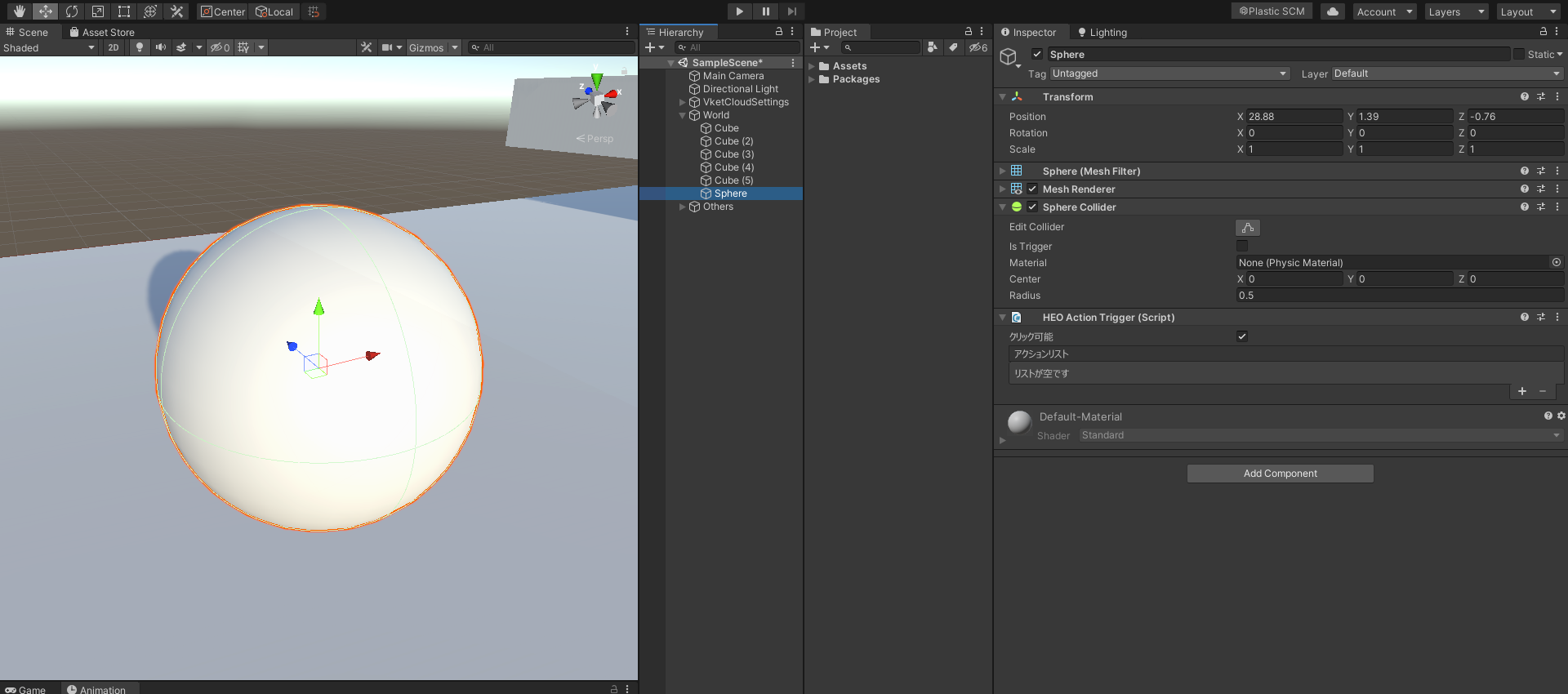Uncheck the クリック可能 checkbox
This screenshot has height=694, width=1568.
pos(1242,336)
